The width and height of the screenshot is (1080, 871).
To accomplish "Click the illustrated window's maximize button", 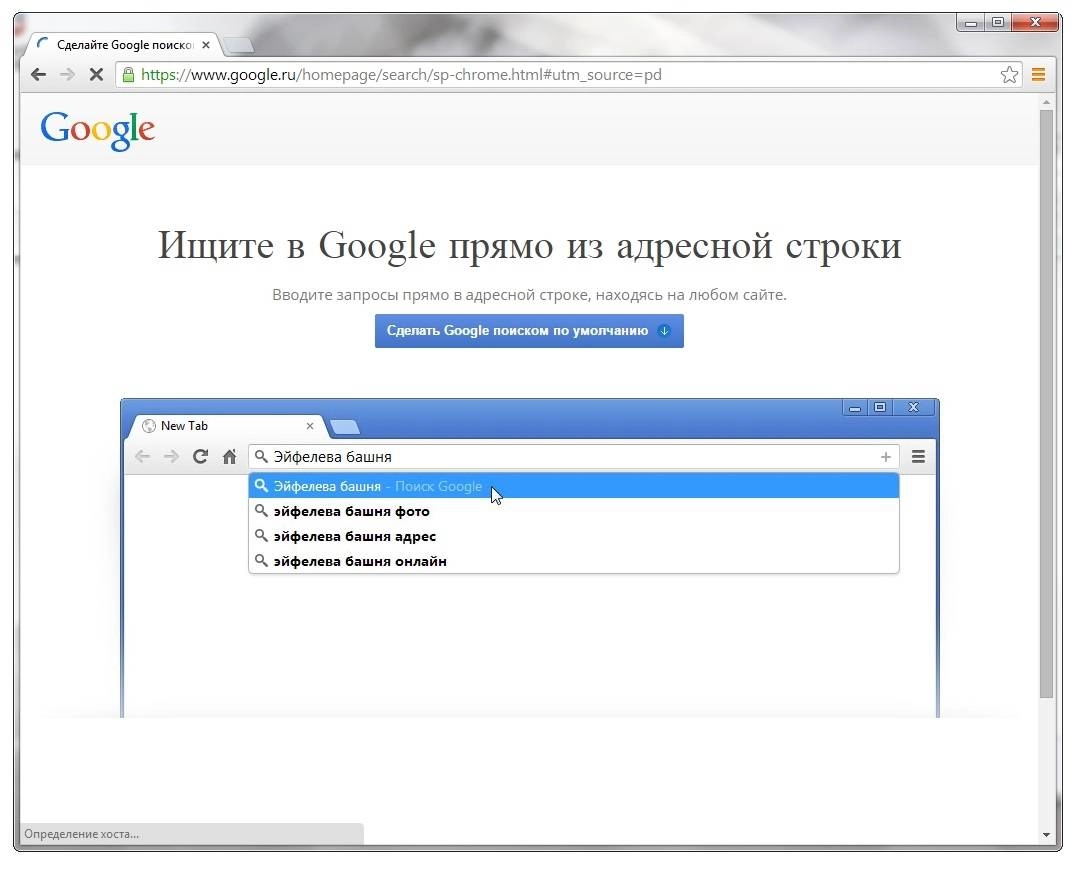I will (x=880, y=408).
